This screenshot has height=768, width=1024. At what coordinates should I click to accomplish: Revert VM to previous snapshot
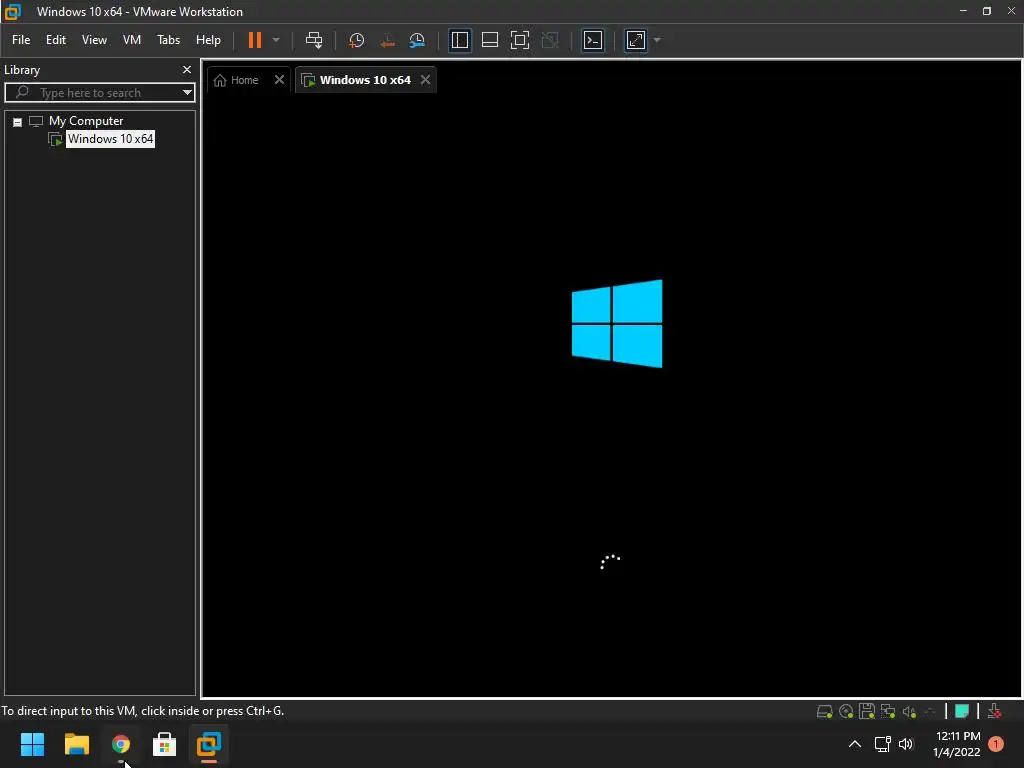click(x=387, y=40)
